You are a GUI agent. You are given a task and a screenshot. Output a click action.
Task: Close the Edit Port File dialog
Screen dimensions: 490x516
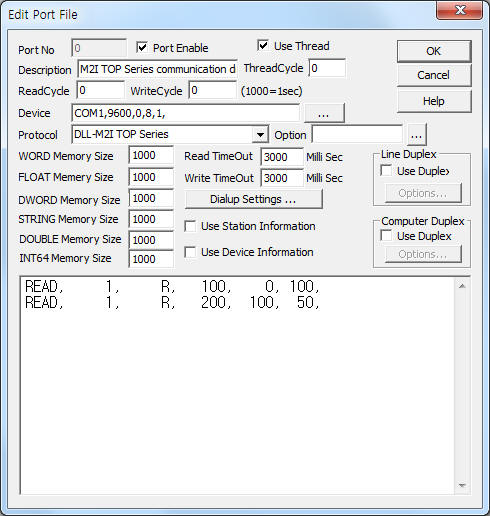click(460, 10)
